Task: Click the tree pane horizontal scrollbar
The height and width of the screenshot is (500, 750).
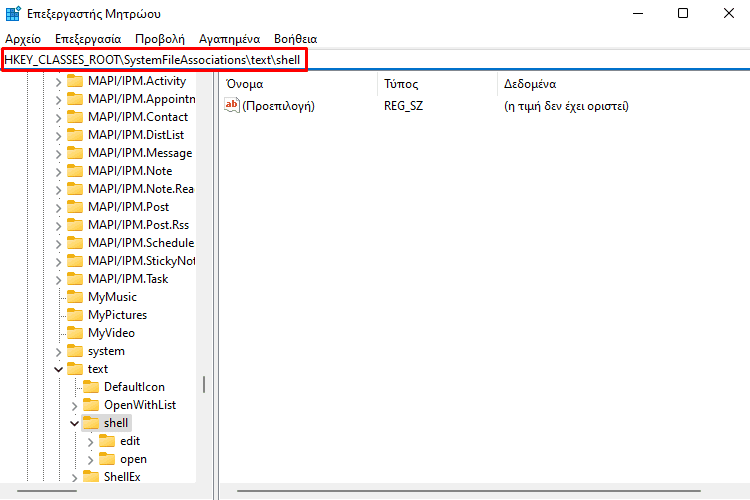Action: [x=47, y=491]
